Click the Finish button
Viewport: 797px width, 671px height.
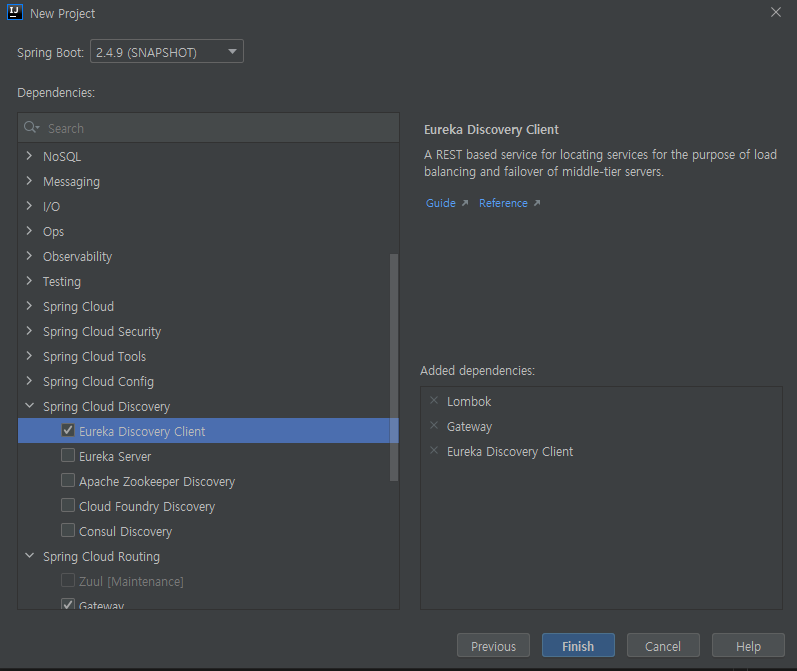pyautogui.click(x=578, y=646)
